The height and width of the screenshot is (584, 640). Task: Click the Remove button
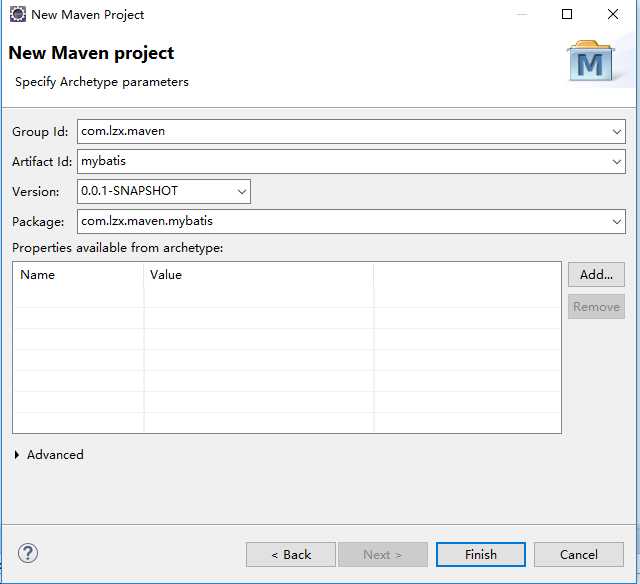click(x=596, y=306)
